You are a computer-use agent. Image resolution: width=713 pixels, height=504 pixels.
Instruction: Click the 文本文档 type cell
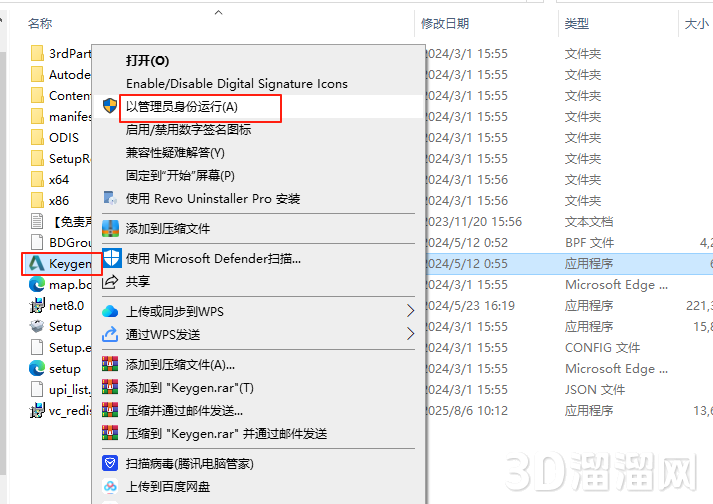click(x=589, y=222)
